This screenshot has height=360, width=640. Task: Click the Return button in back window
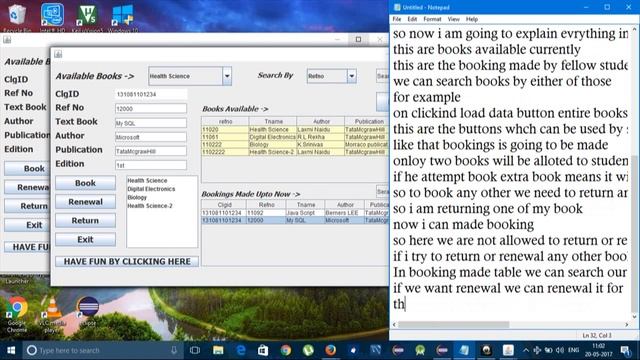[x=27, y=206]
